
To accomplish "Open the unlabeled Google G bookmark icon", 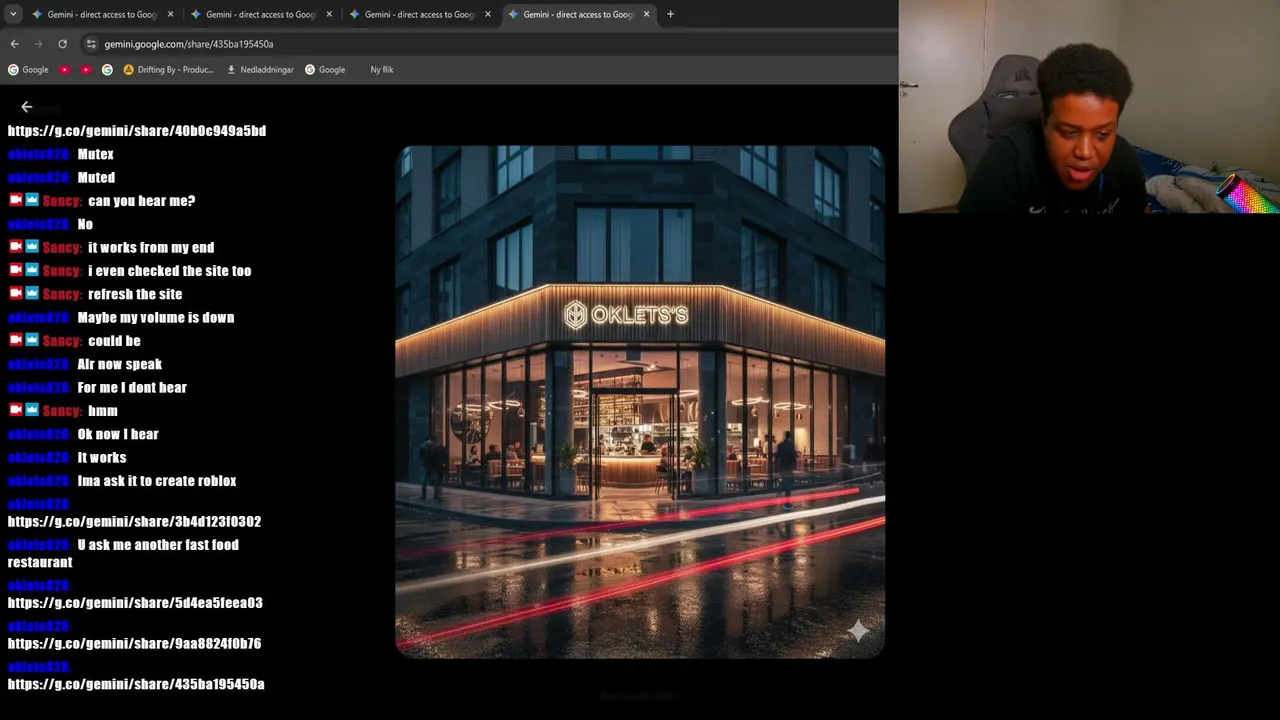I will [x=107, y=70].
